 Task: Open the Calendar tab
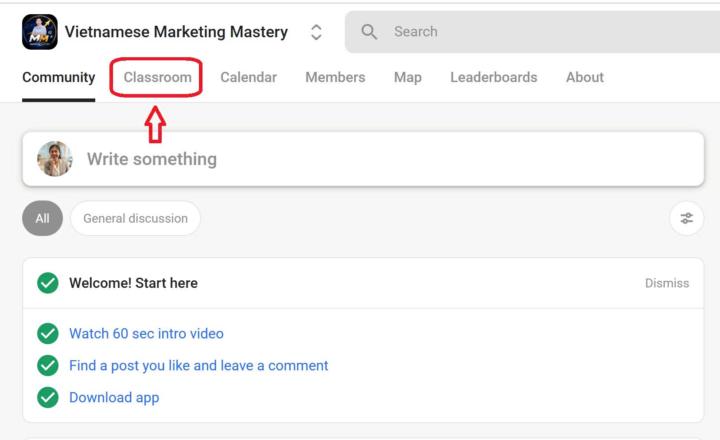[x=248, y=77]
